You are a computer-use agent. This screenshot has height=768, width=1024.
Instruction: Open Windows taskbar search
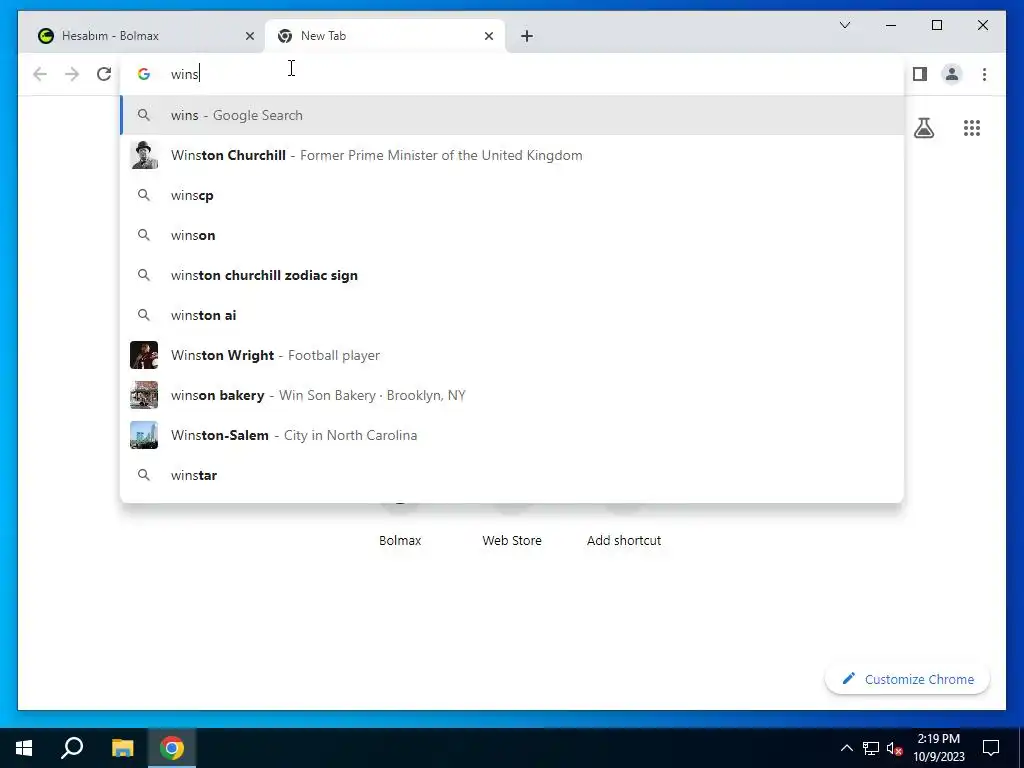point(72,748)
